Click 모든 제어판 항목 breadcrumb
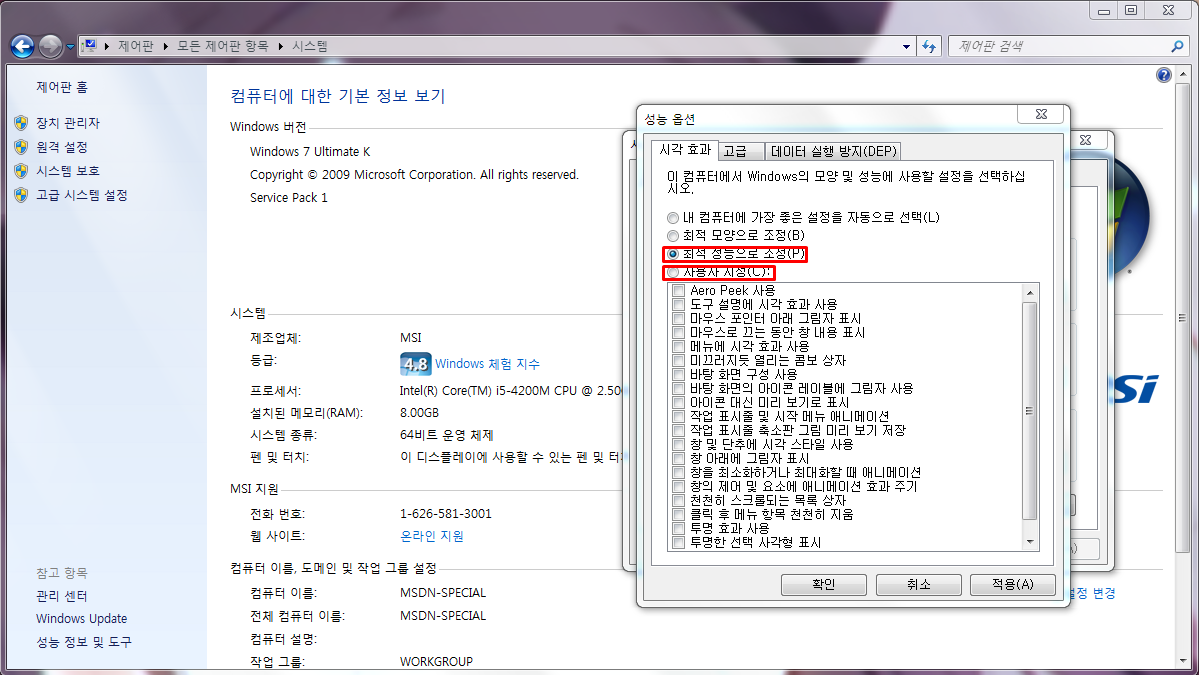 point(223,46)
